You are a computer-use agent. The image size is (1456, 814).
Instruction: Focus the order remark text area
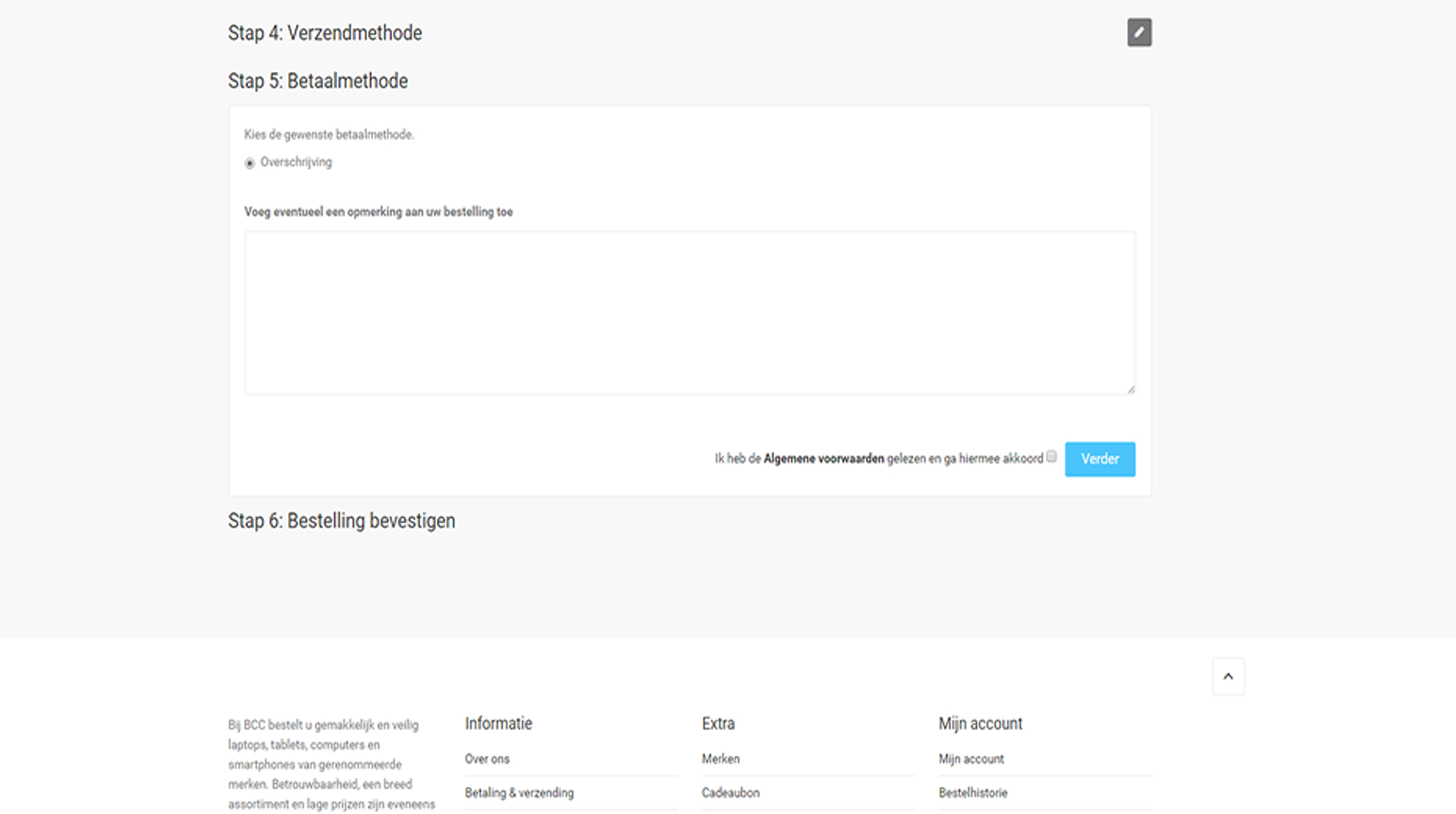pos(689,313)
